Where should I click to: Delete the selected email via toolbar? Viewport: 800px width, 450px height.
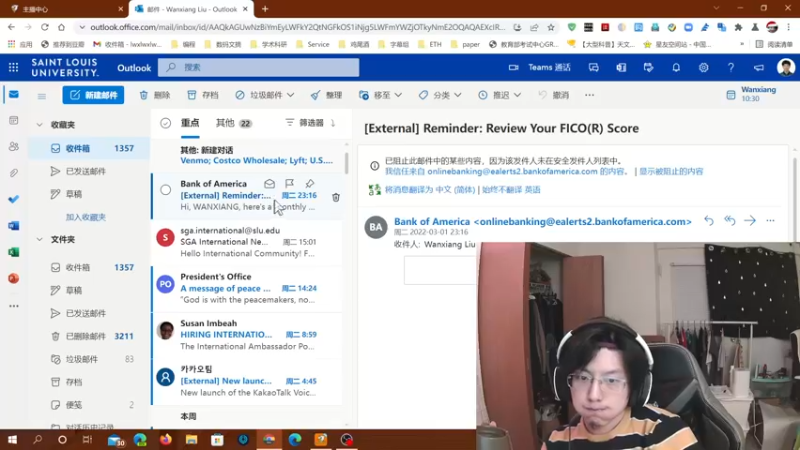click(155, 95)
